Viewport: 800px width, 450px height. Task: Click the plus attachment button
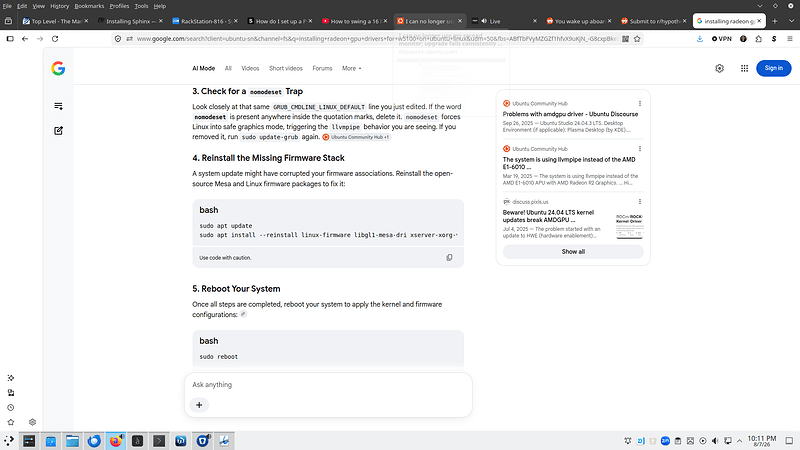pos(199,405)
